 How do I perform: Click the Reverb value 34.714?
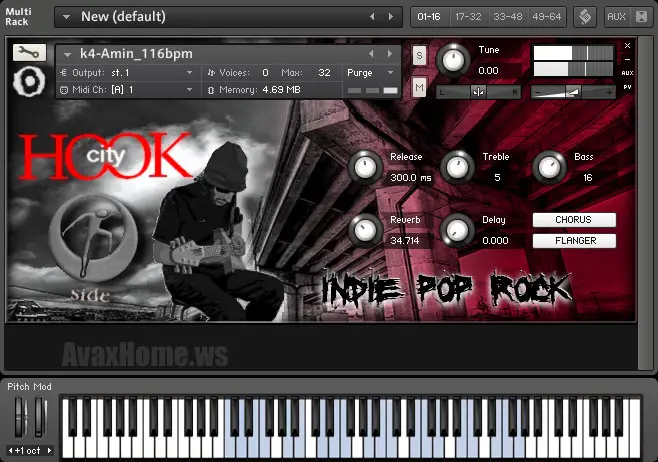pos(405,241)
